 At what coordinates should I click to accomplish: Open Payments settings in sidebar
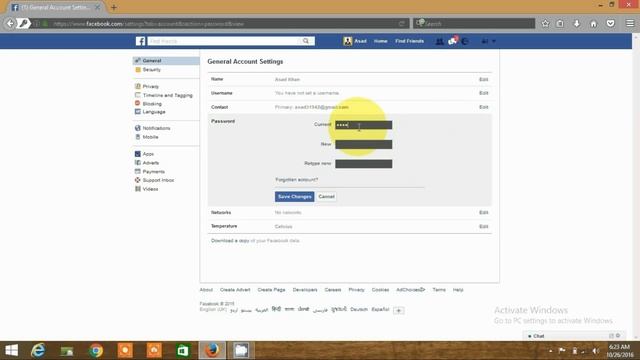(153, 172)
